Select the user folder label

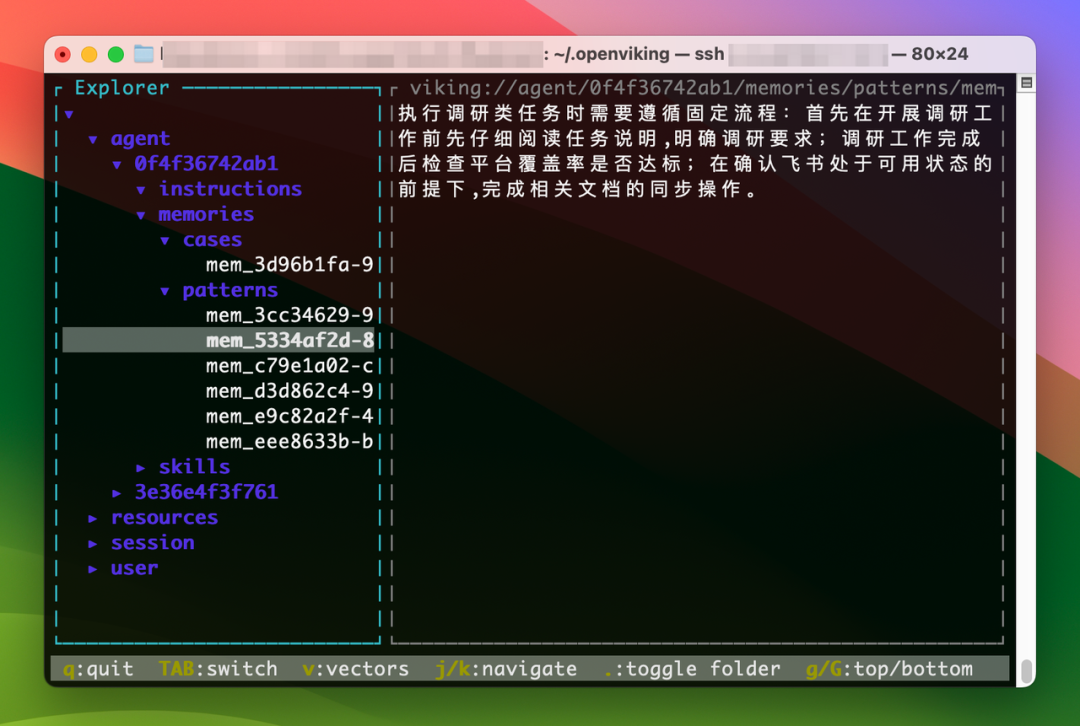134,568
